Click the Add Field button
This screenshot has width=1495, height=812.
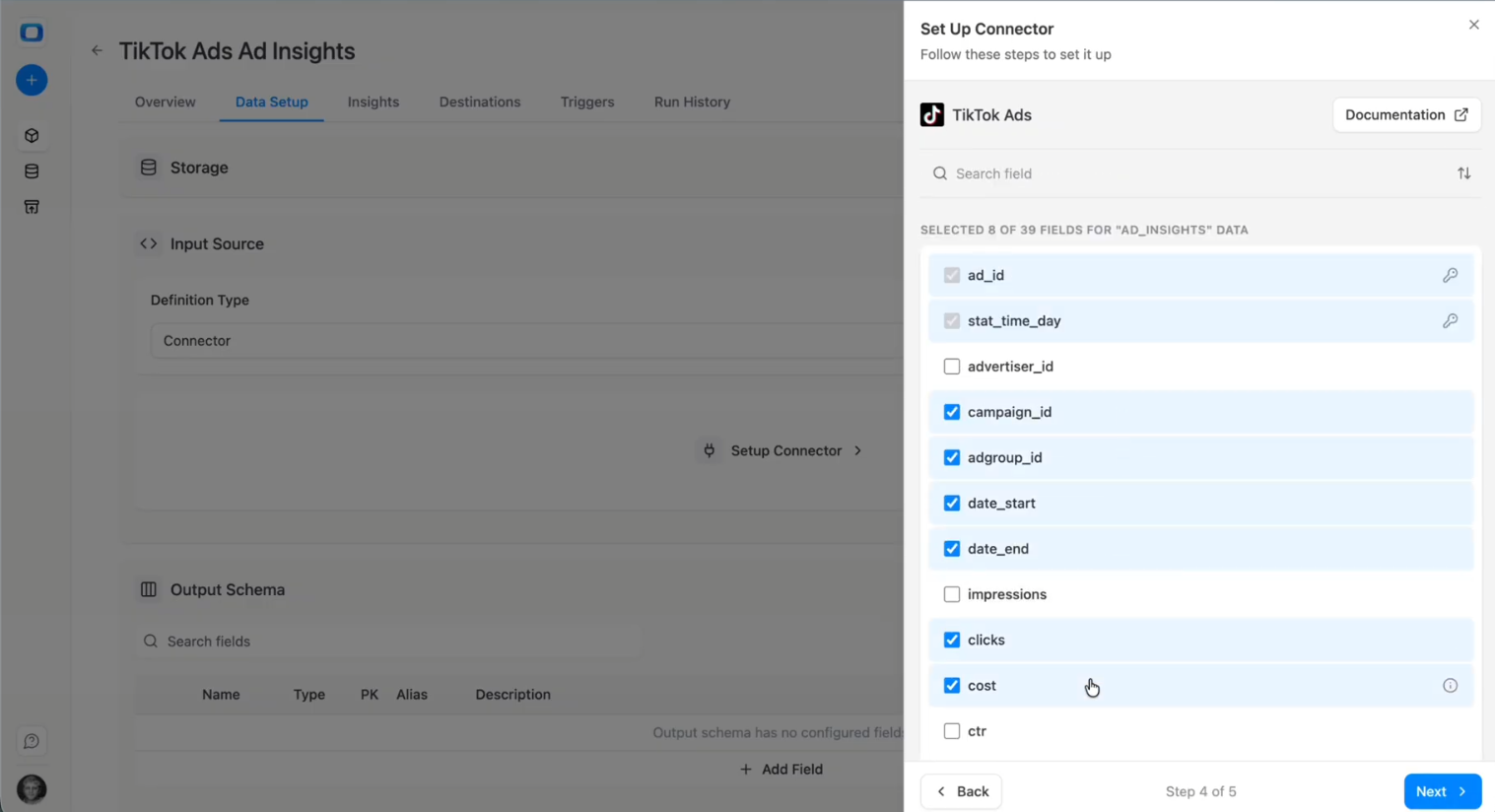(781, 769)
